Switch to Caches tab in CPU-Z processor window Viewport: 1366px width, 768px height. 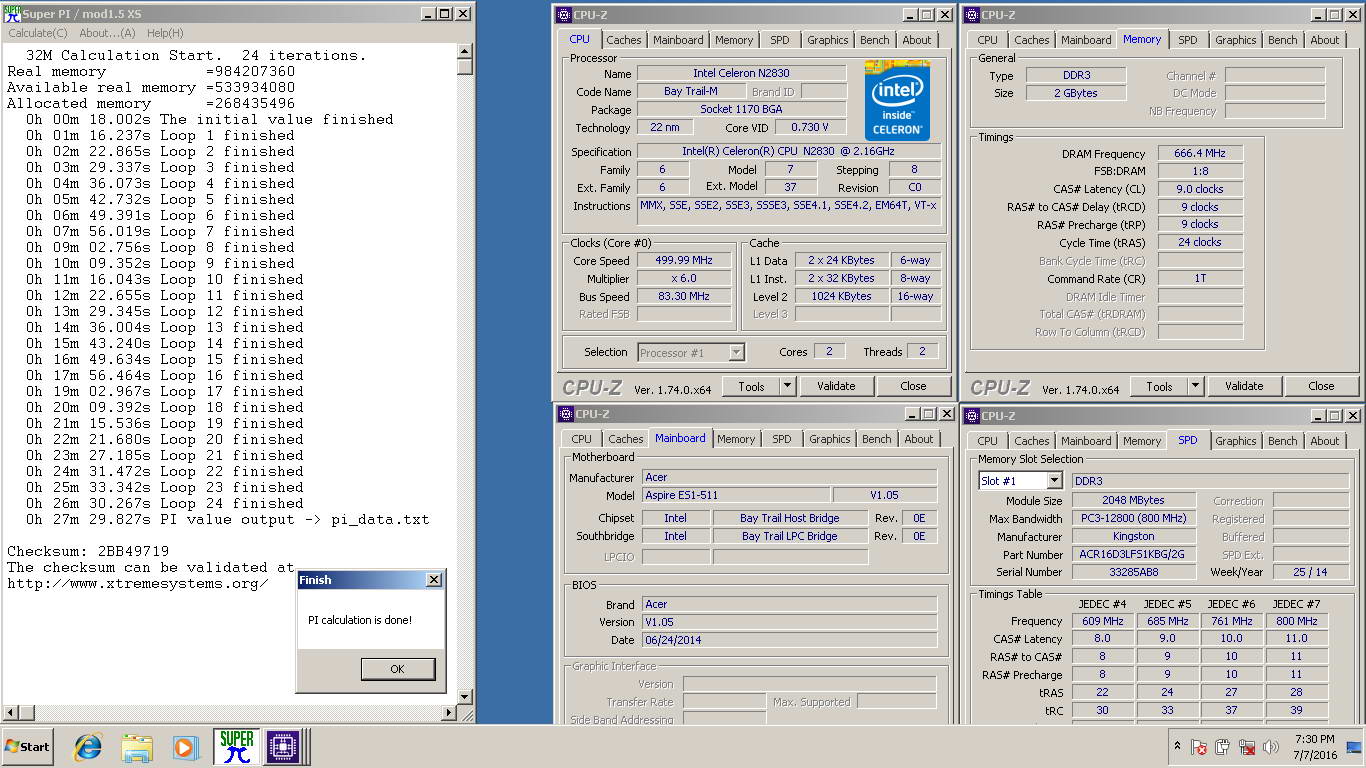624,40
